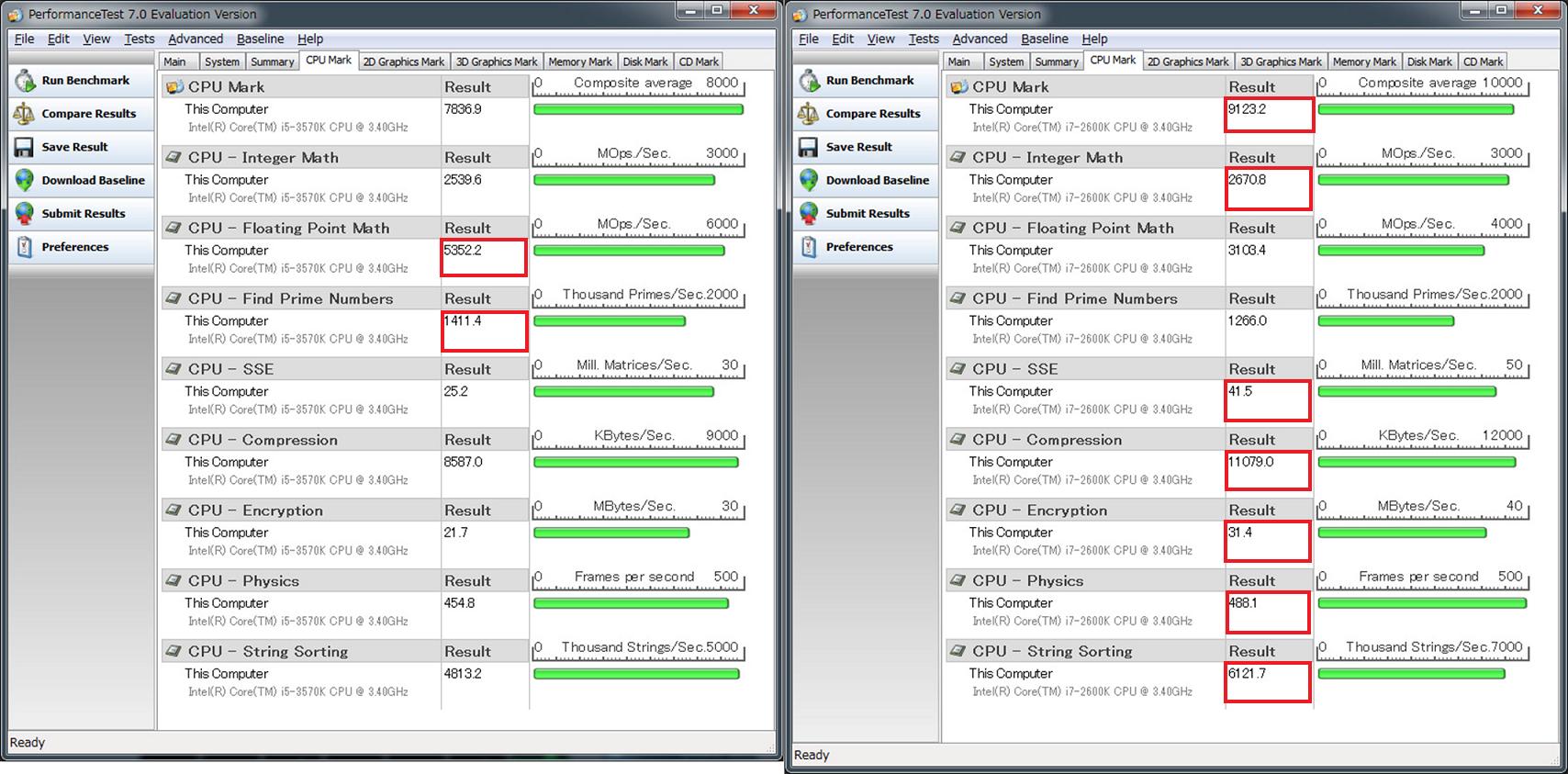The height and width of the screenshot is (774, 1568).
Task: Switch to the Summary tab in right window
Action: coord(1057,62)
